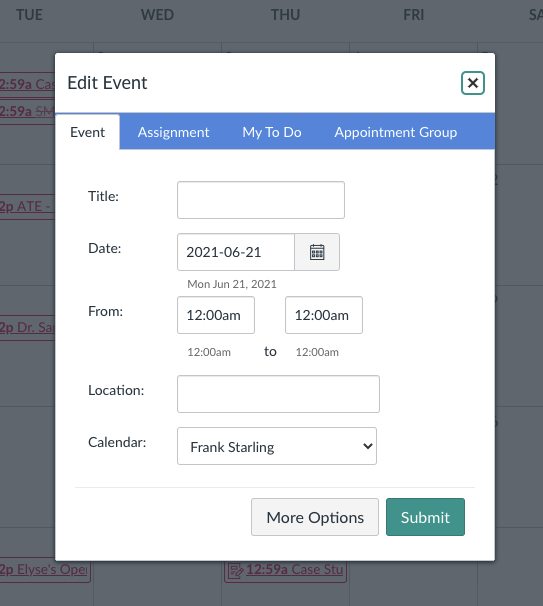The width and height of the screenshot is (543, 606).
Task: Close the Edit Event dialog
Action: [x=473, y=83]
